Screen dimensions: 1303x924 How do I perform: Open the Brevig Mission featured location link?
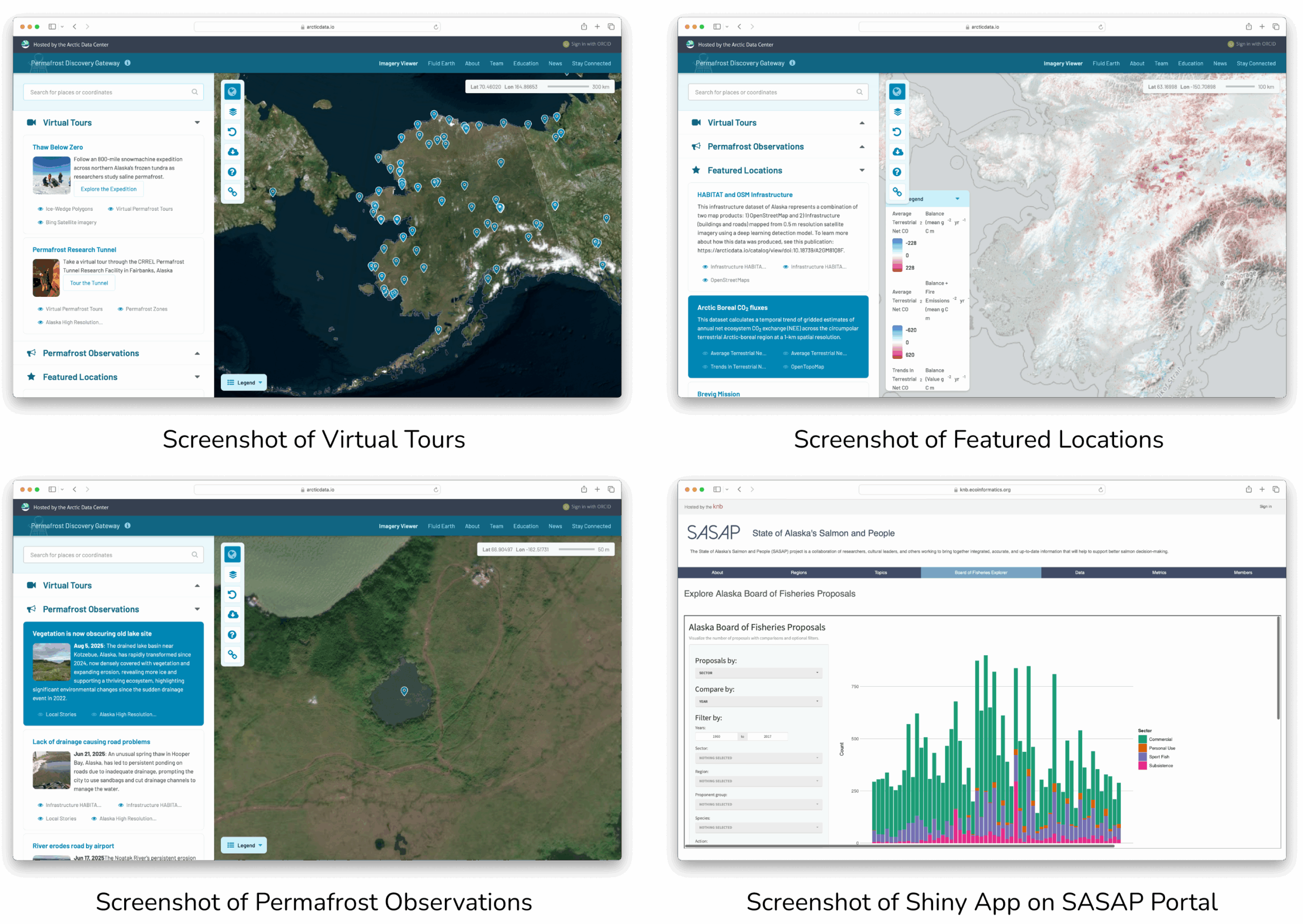(718, 394)
